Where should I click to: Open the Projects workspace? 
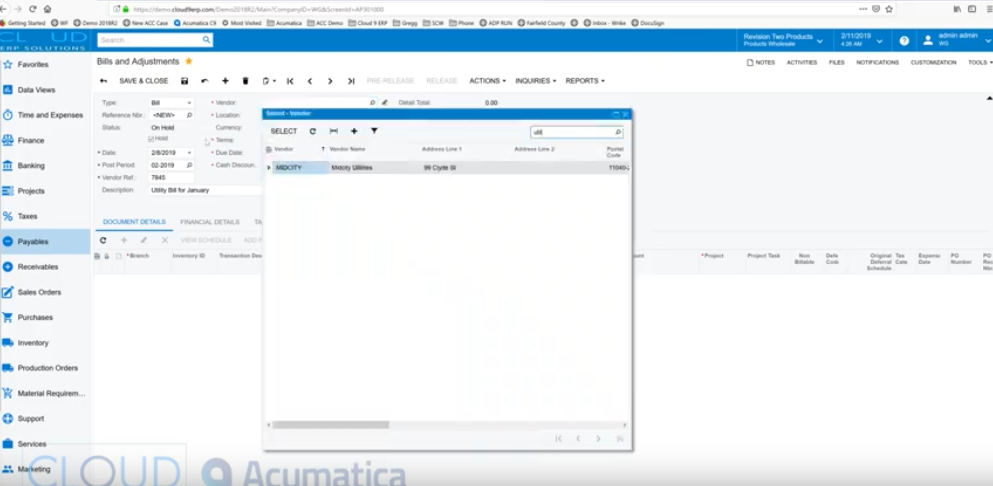tap(31, 191)
